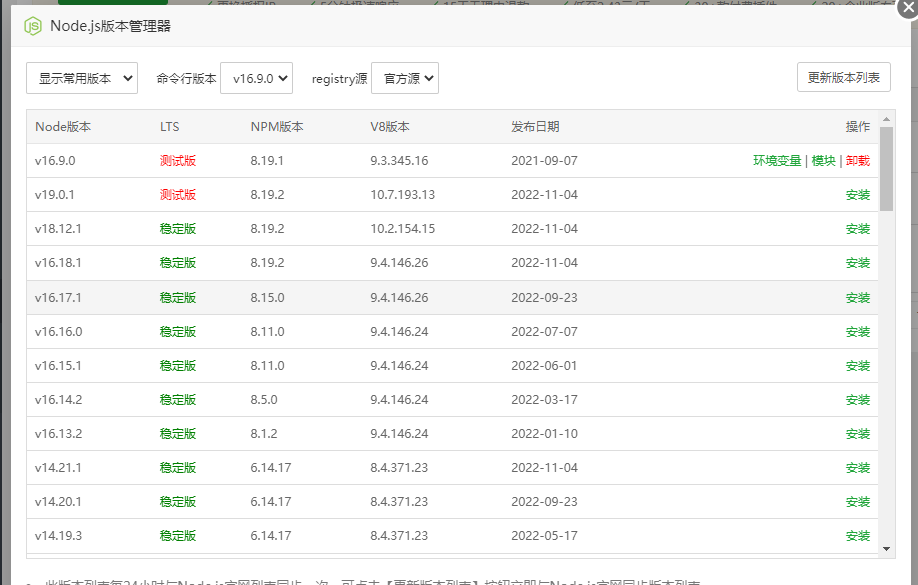The width and height of the screenshot is (918, 585).
Task: Install Node v16.18.1
Action: point(858,262)
